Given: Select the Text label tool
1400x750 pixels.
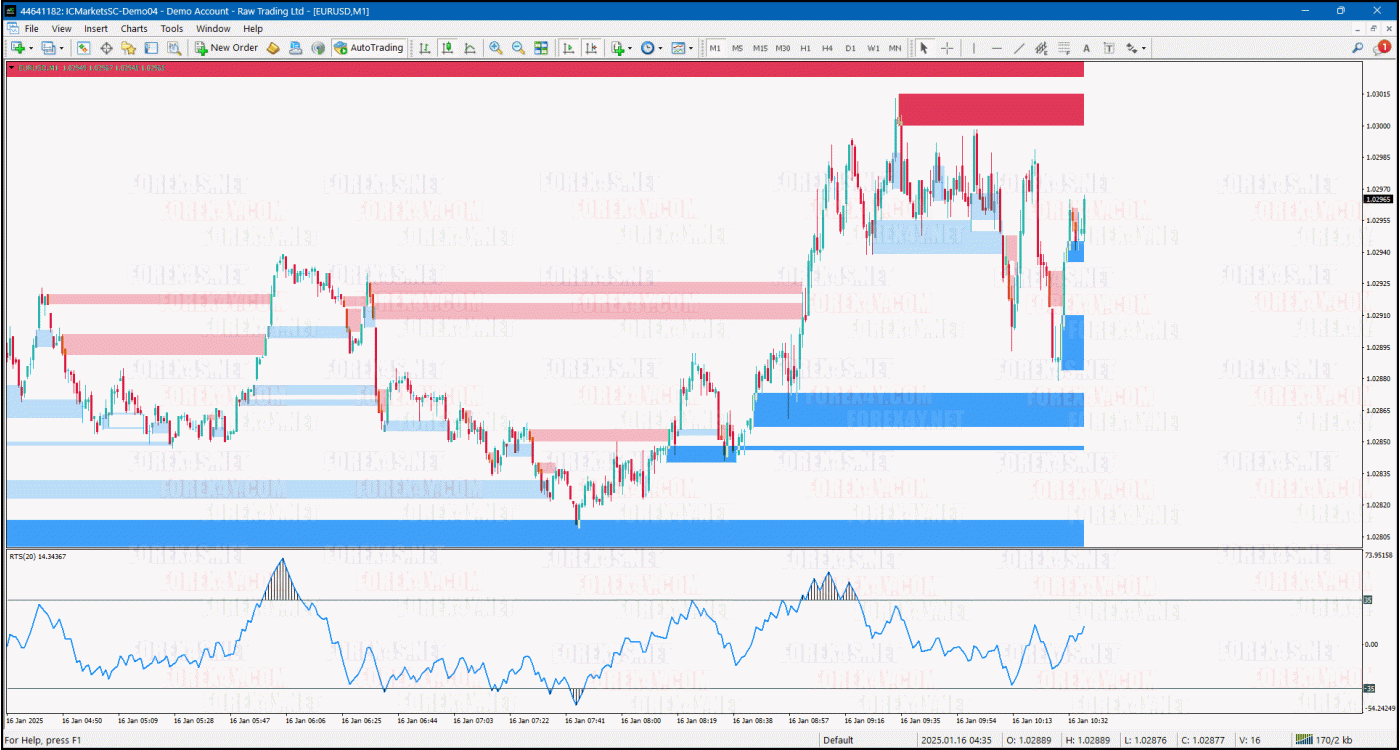Looking at the screenshot, I should (x=1086, y=48).
